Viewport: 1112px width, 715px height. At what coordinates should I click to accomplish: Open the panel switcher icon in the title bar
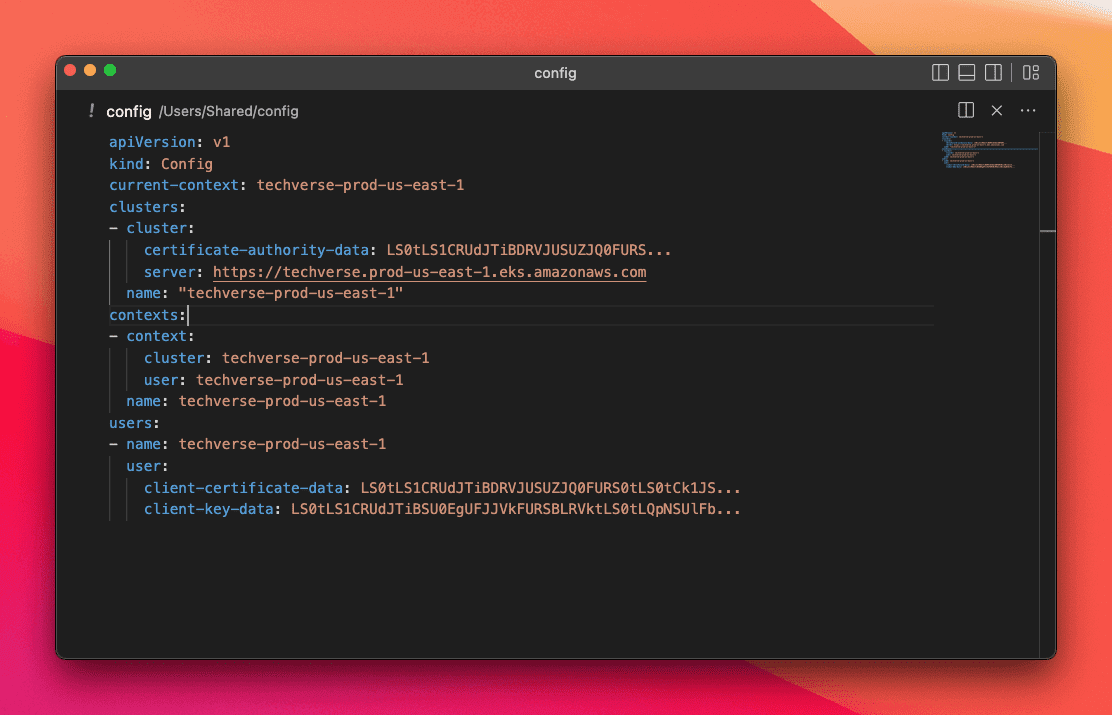(1031, 72)
